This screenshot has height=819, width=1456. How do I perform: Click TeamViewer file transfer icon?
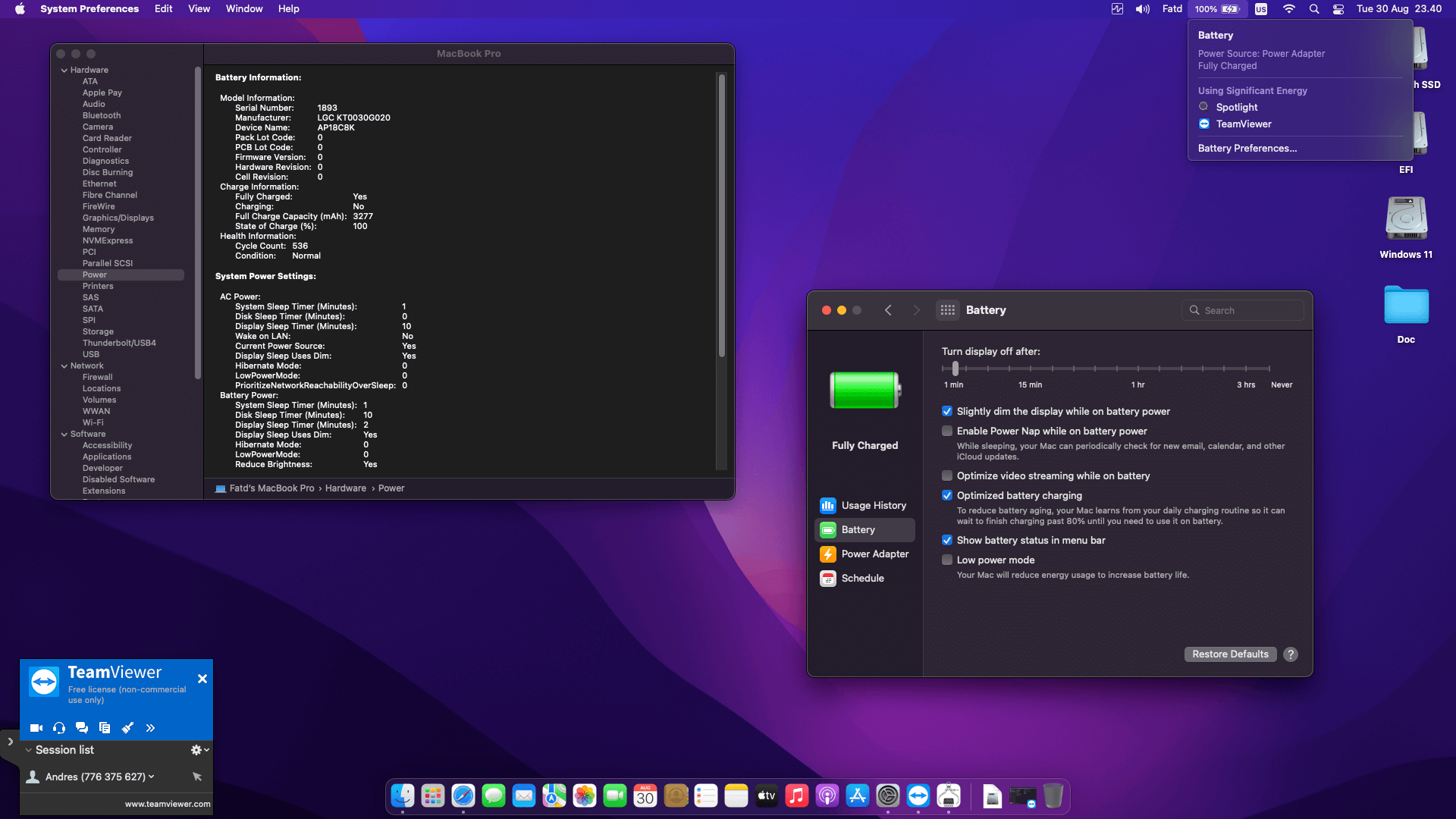tap(105, 728)
